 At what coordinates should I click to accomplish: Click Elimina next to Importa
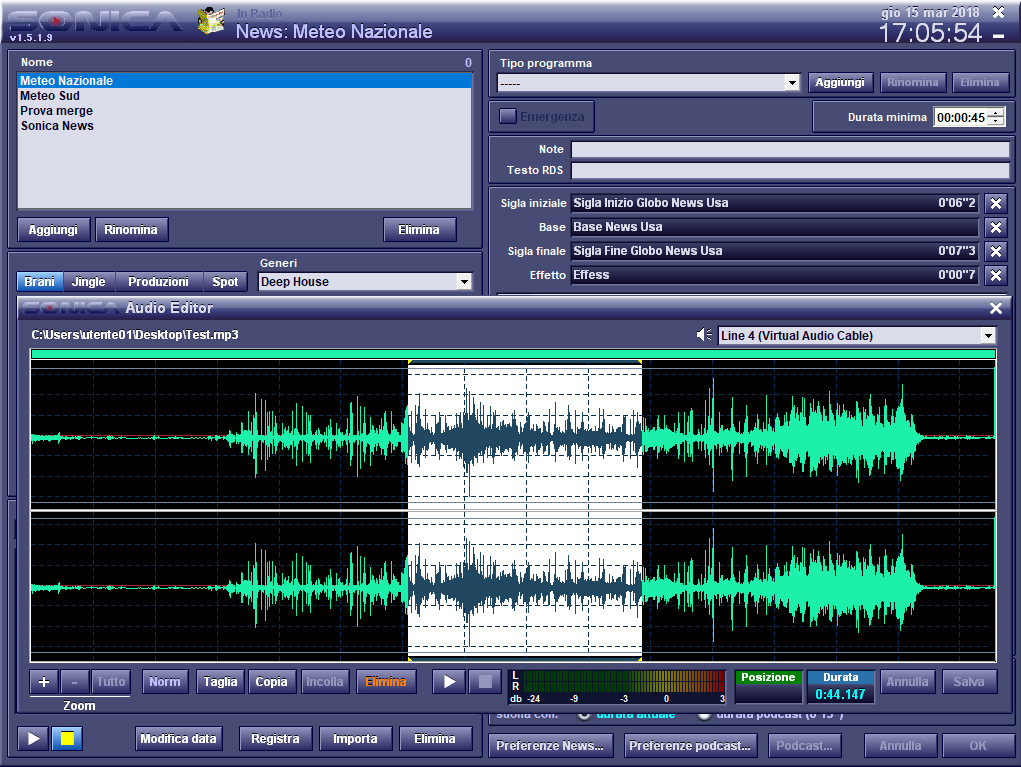pos(435,739)
